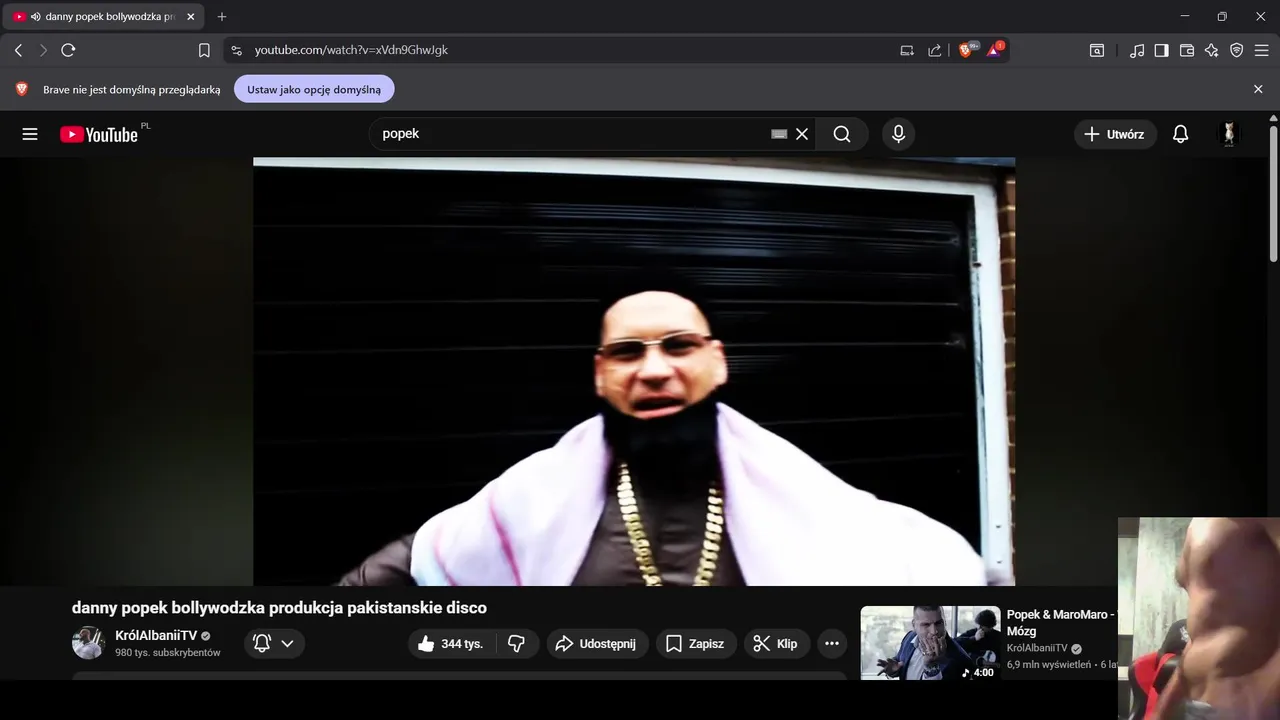The image size is (1280, 720).
Task: Open Leo AI assistant
Action: pos(1212,50)
